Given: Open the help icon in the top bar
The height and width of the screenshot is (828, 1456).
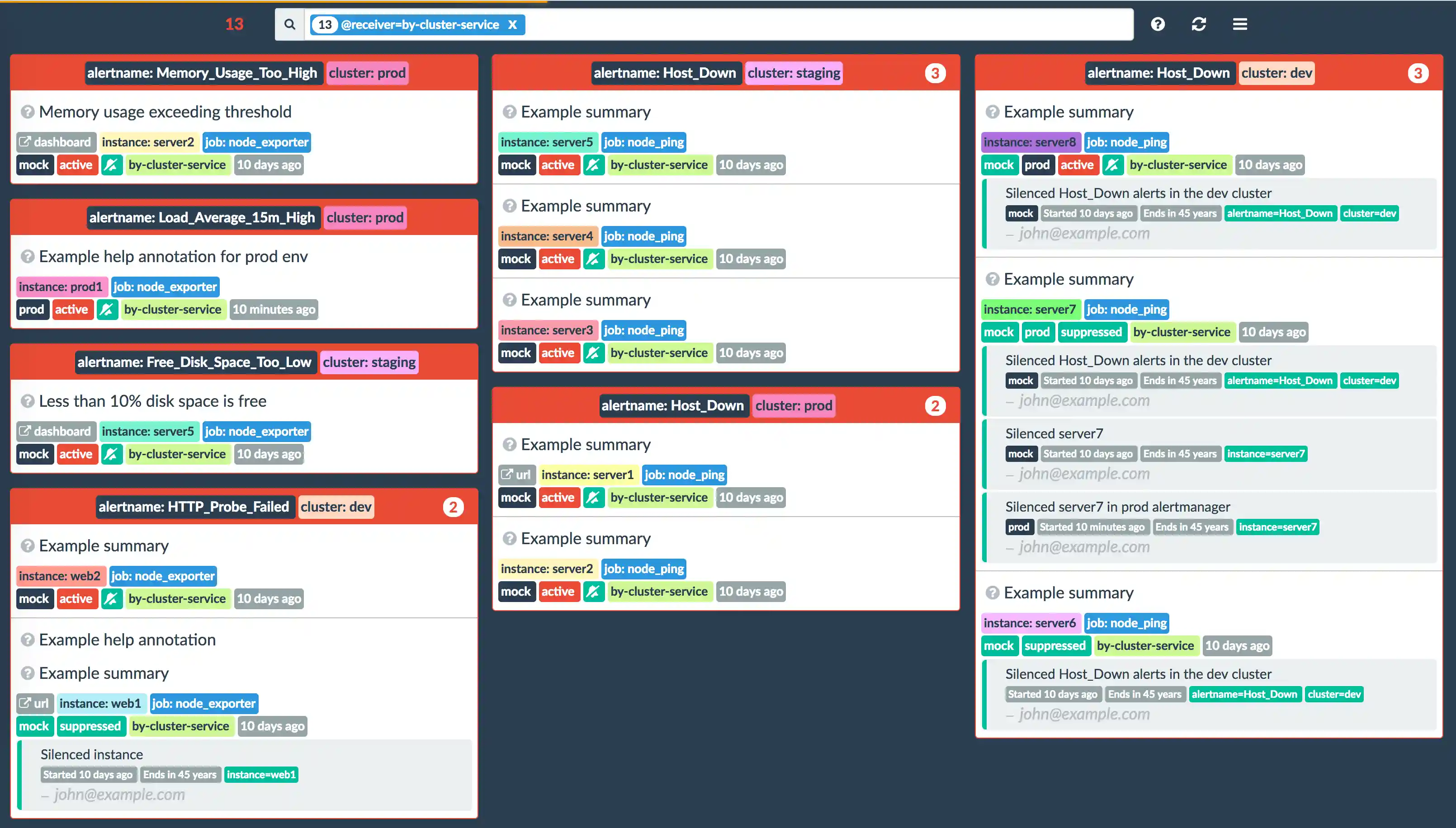Looking at the screenshot, I should [1158, 24].
